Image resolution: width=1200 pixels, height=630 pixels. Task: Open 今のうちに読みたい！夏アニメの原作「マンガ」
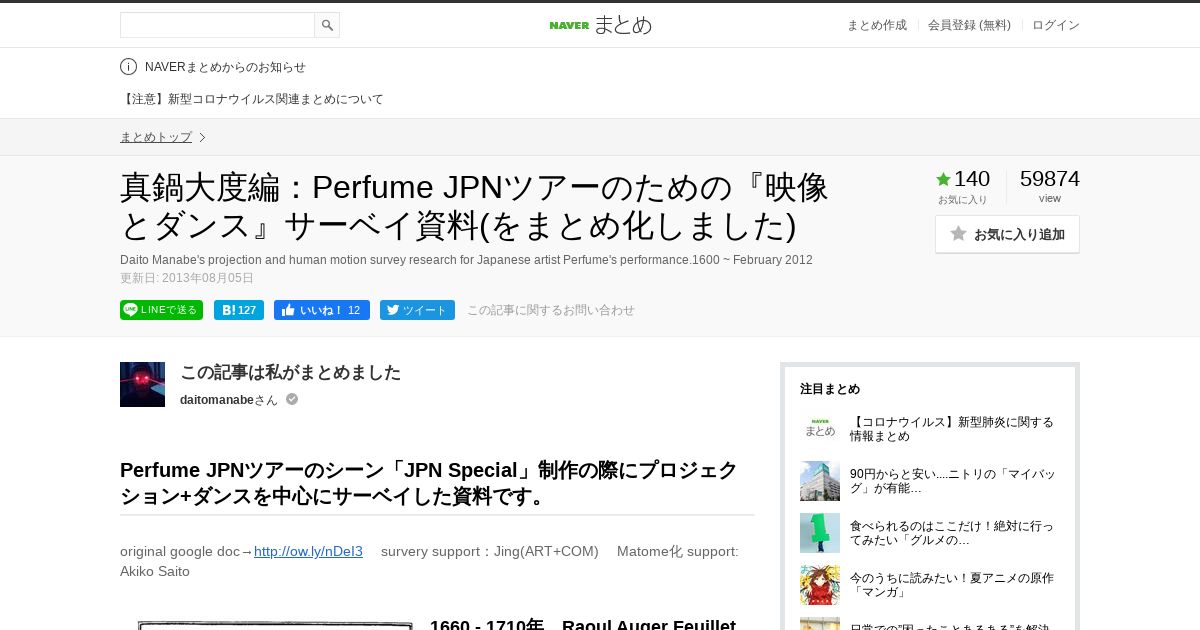(x=952, y=585)
